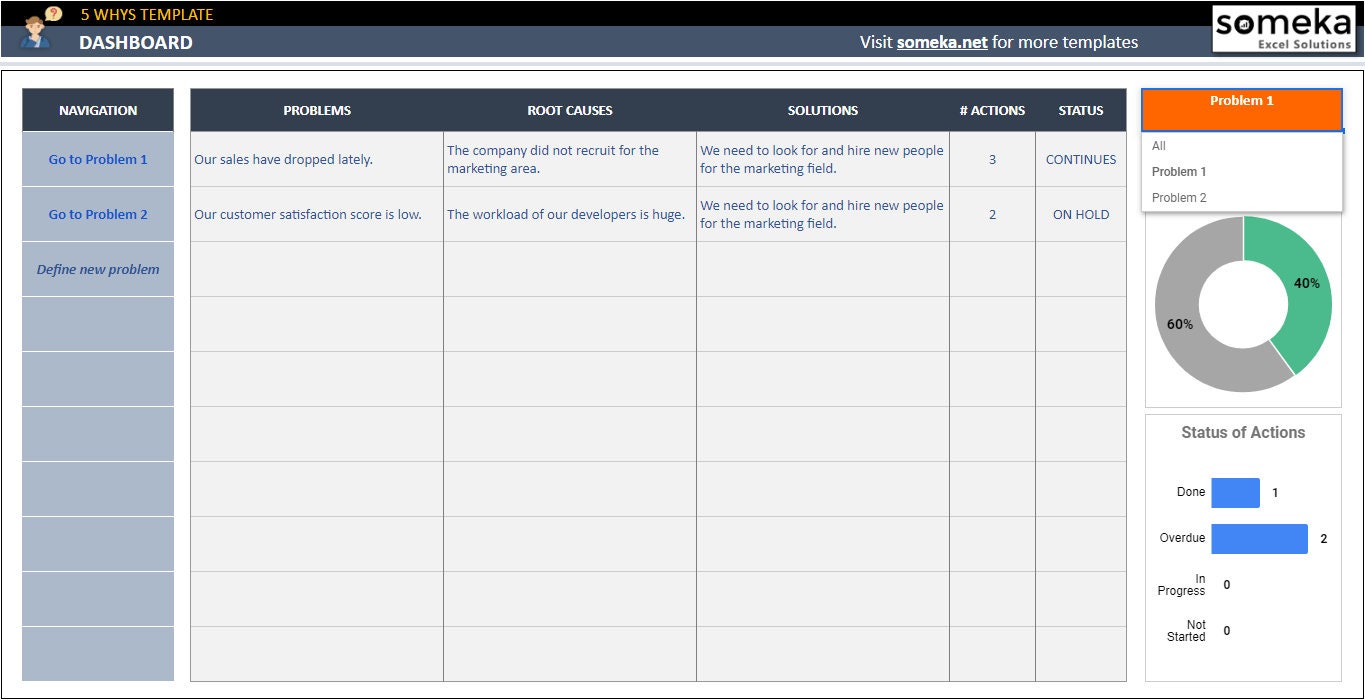This screenshot has width=1365, height=700.
Task: Select "Problem 1" from the open dropdown
Action: [x=1178, y=171]
